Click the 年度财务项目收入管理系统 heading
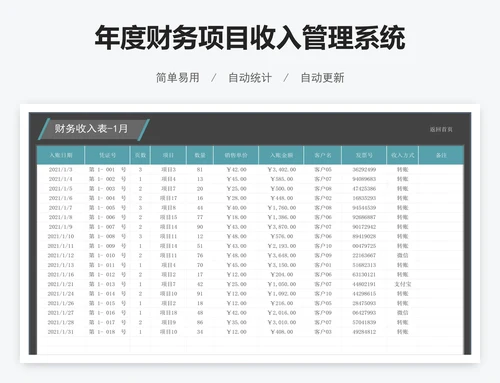The width and height of the screenshot is (500, 383). 250,37
